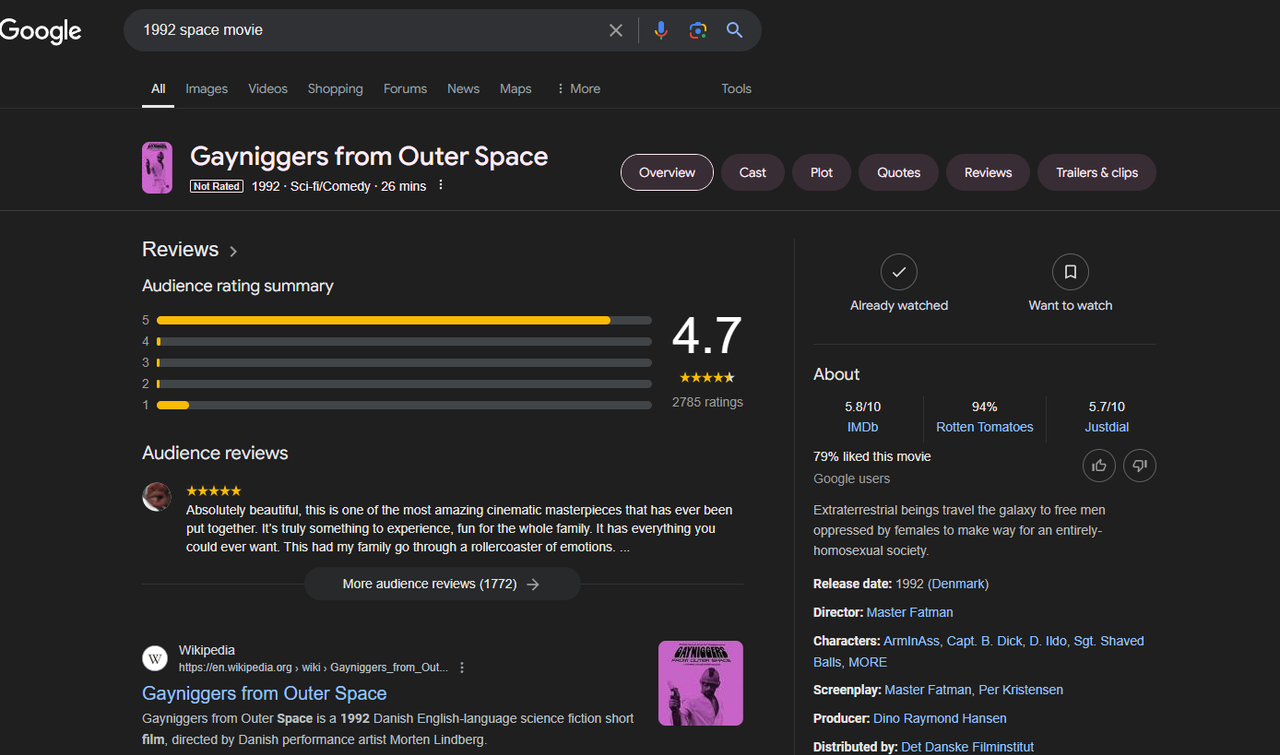Open the Justdial rating link
Image resolution: width=1280 pixels, height=755 pixels.
(x=1107, y=427)
